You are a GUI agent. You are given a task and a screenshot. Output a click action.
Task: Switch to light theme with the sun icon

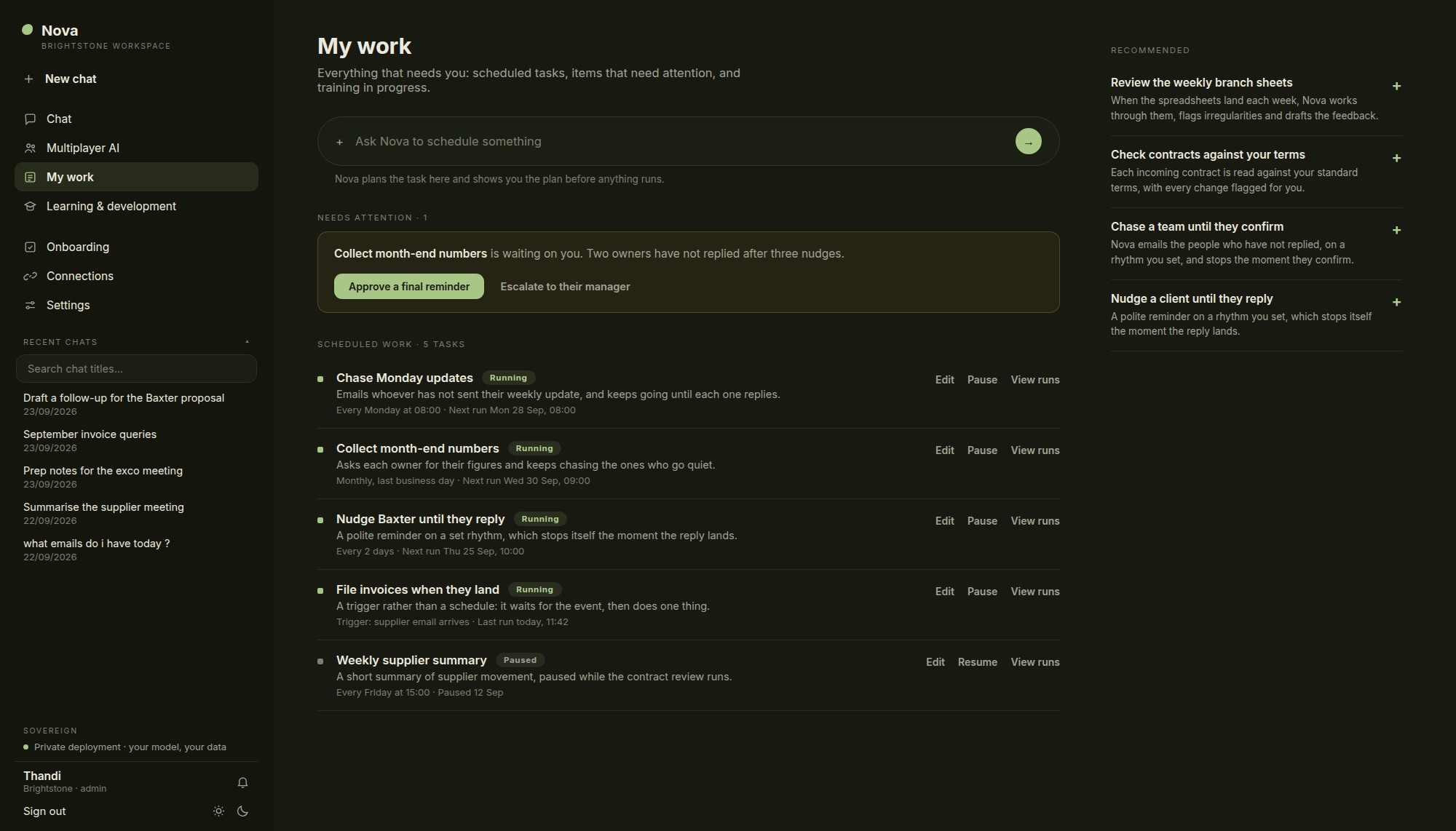(218, 811)
